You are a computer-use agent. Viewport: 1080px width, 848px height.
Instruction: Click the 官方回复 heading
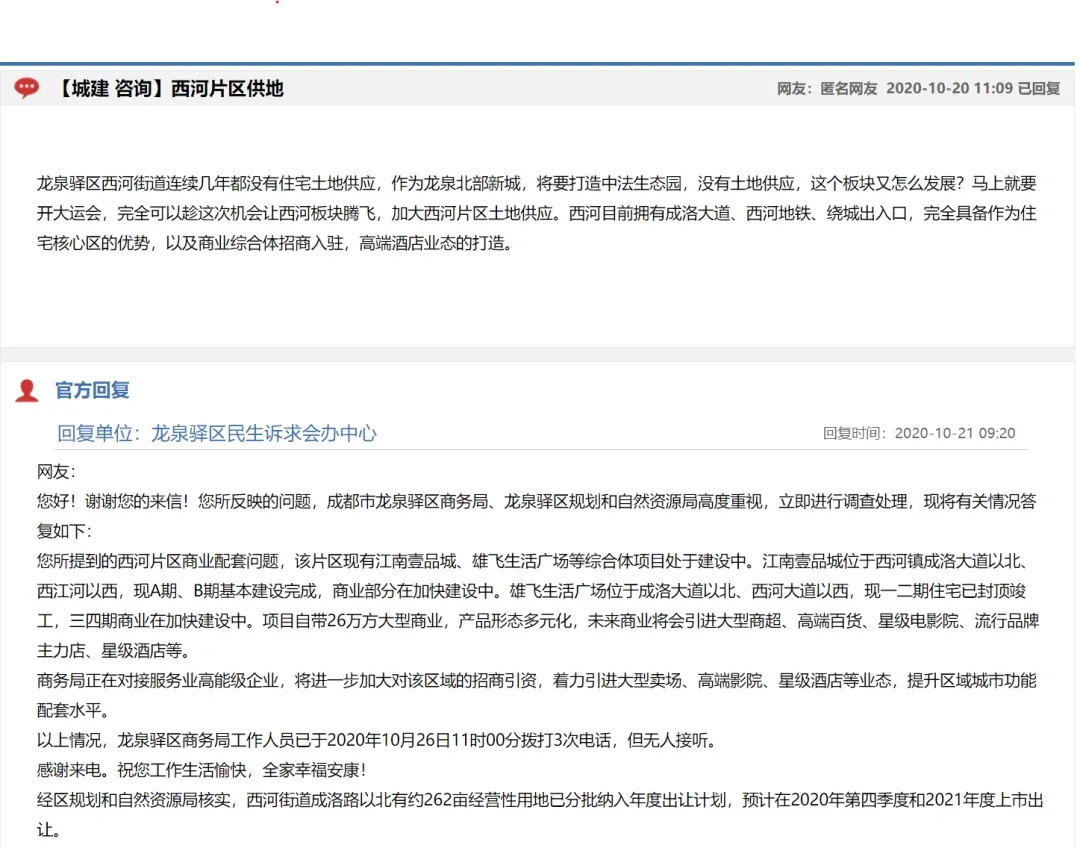click(x=92, y=391)
